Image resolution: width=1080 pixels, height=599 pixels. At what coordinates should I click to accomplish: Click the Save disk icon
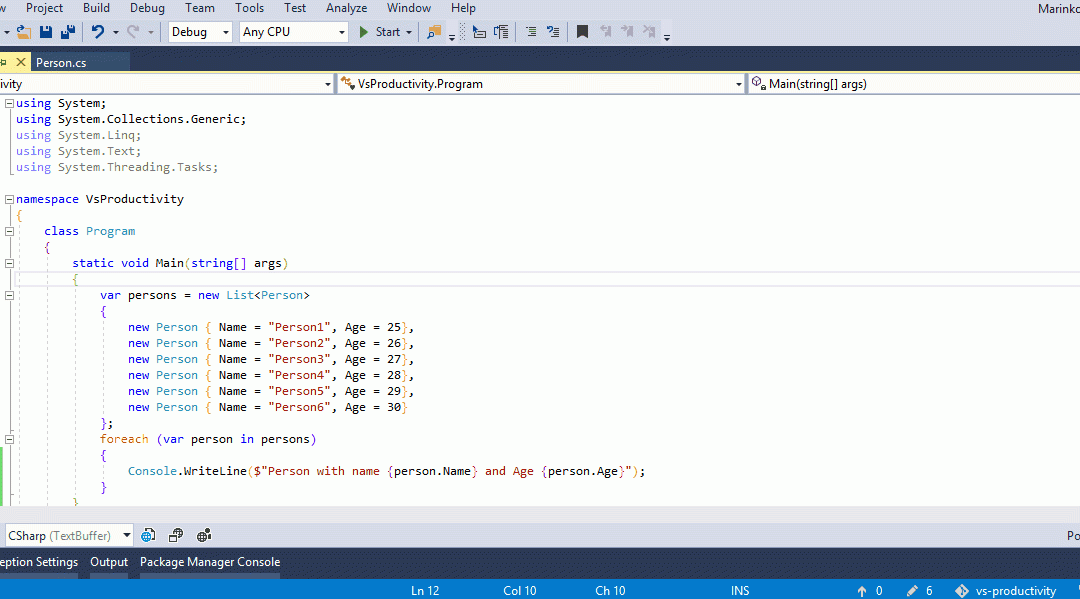(47, 32)
